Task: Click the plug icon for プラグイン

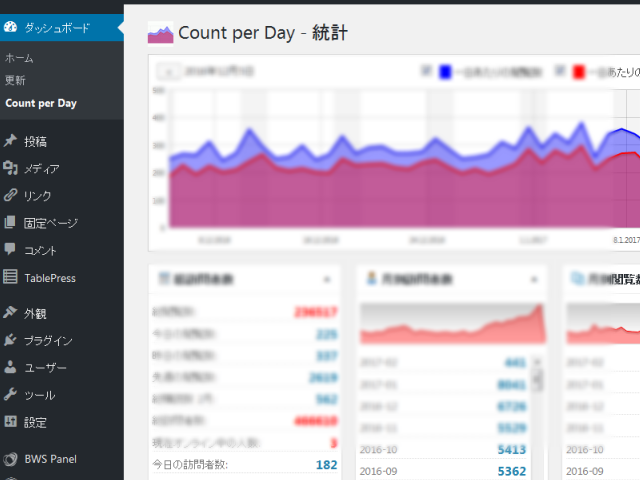Action: pyautogui.click(x=10, y=340)
